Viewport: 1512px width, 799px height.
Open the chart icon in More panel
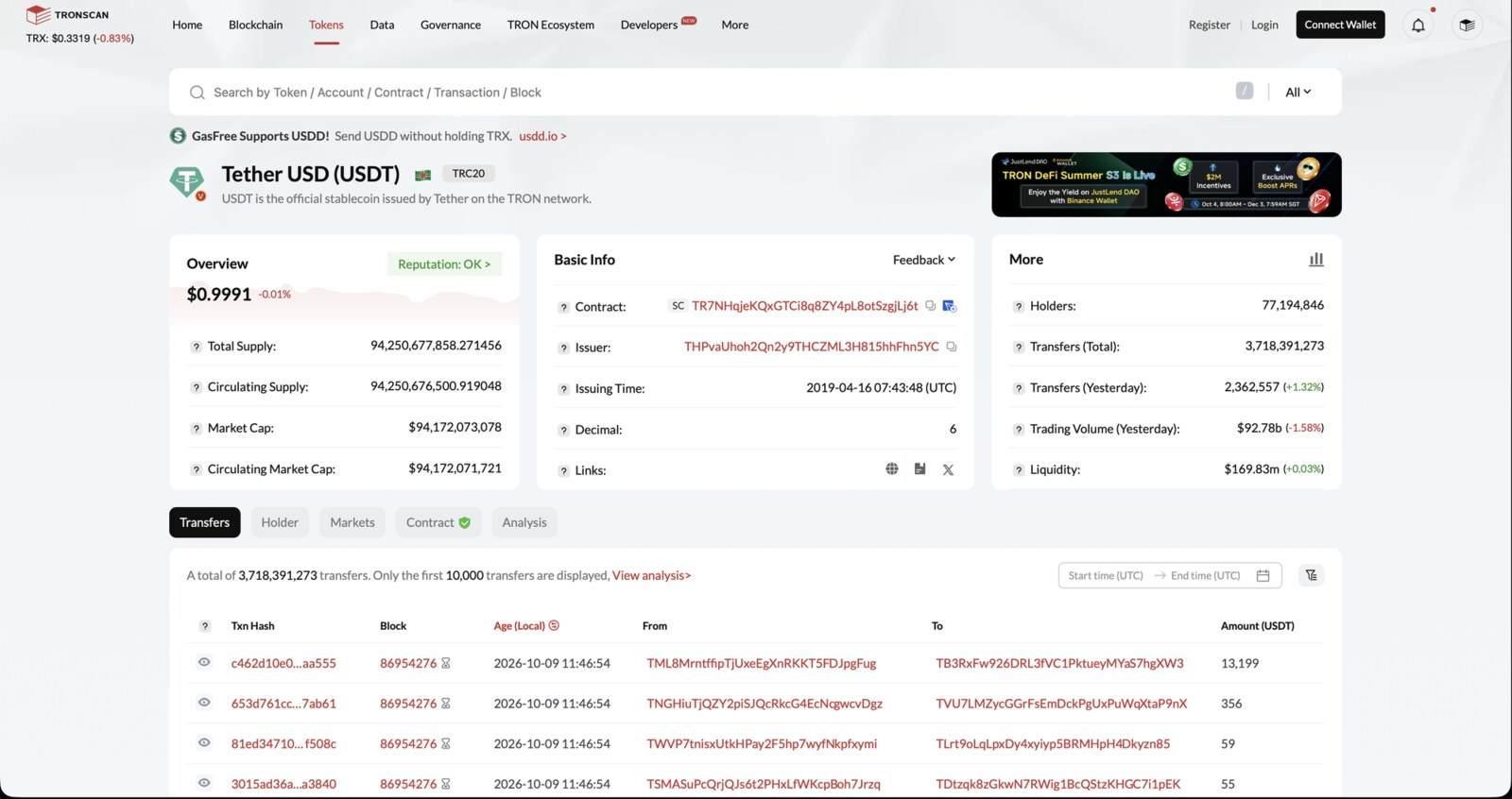(x=1316, y=259)
